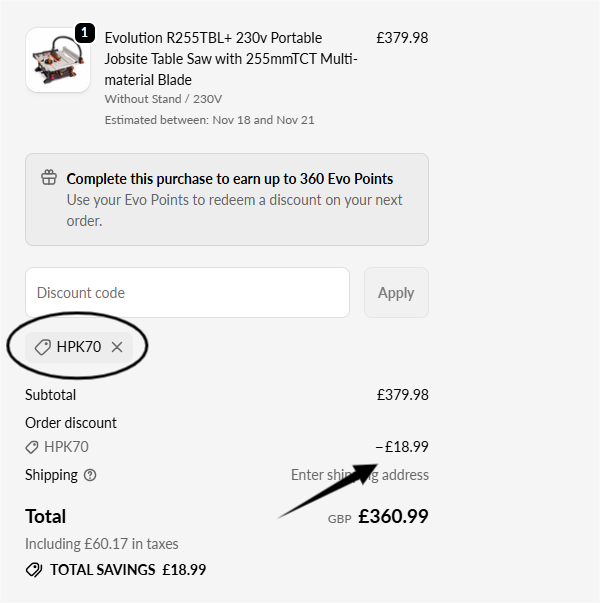Click the Enter shipping address text
600x603 pixels.
point(359,475)
